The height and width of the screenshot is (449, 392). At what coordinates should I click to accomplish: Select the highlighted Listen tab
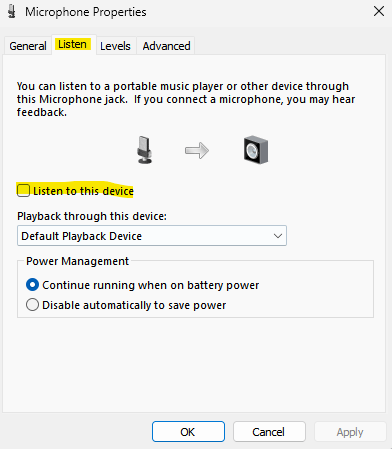pyautogui.click(x=72, y=44)
